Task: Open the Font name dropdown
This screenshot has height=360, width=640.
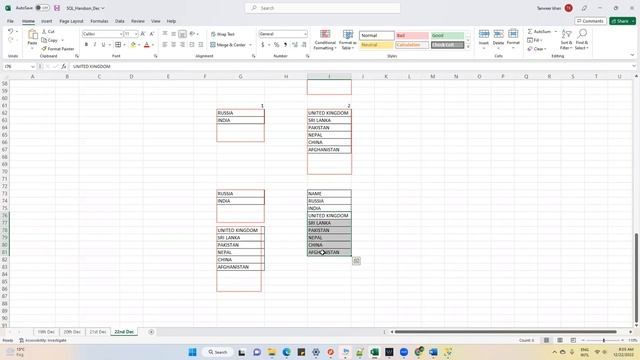Action: (121, 34)
